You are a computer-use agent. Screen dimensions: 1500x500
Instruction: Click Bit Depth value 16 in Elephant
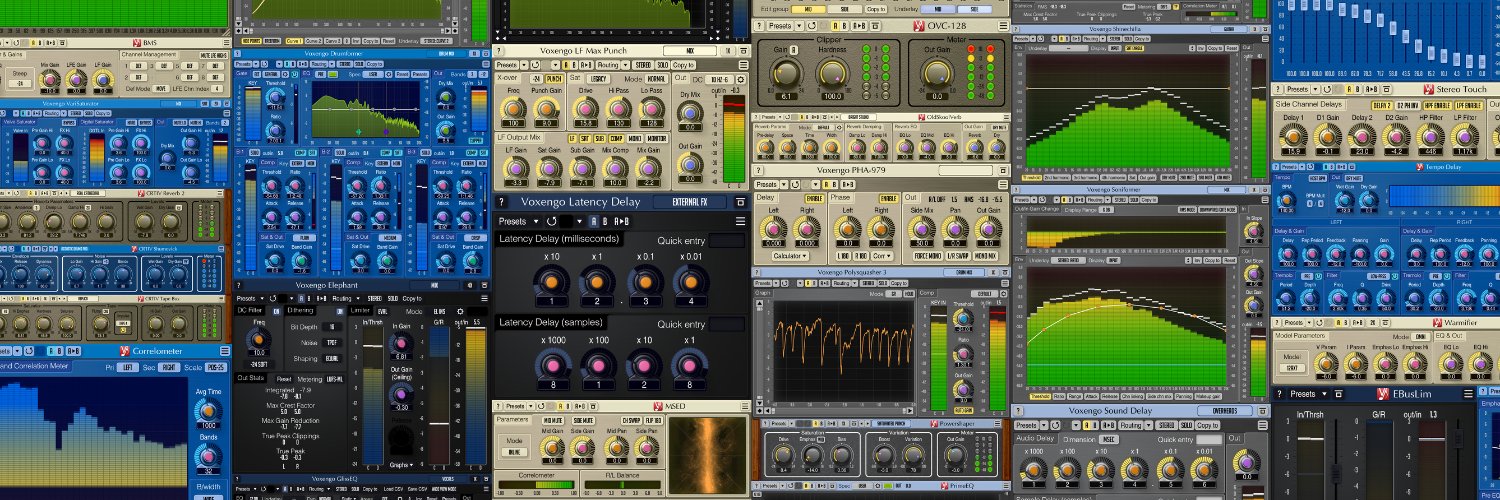[x=332, y=327]
